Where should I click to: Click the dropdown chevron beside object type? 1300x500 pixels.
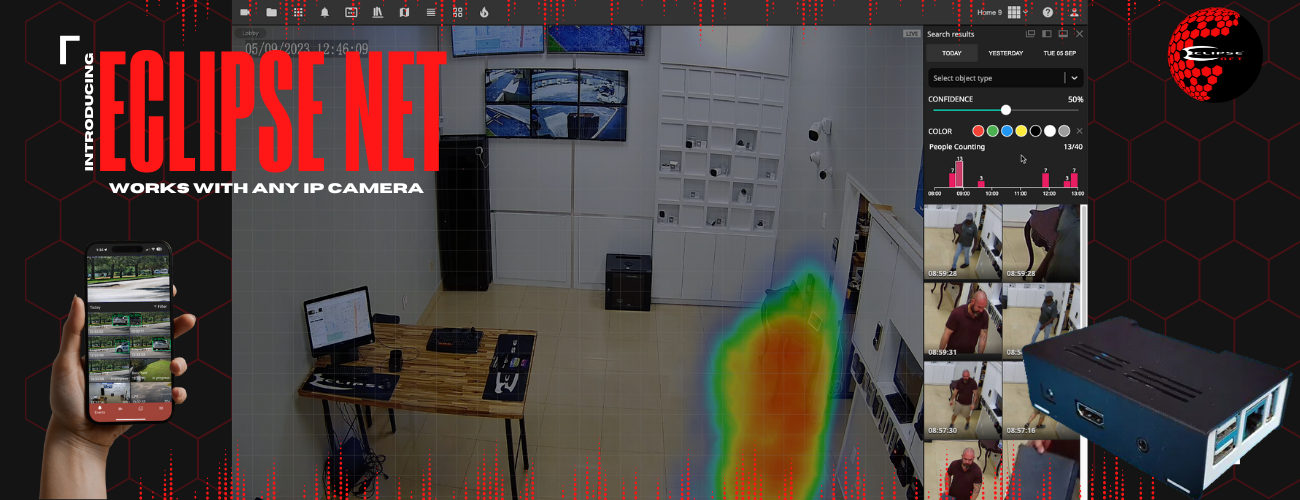(x=1075, y=78)
